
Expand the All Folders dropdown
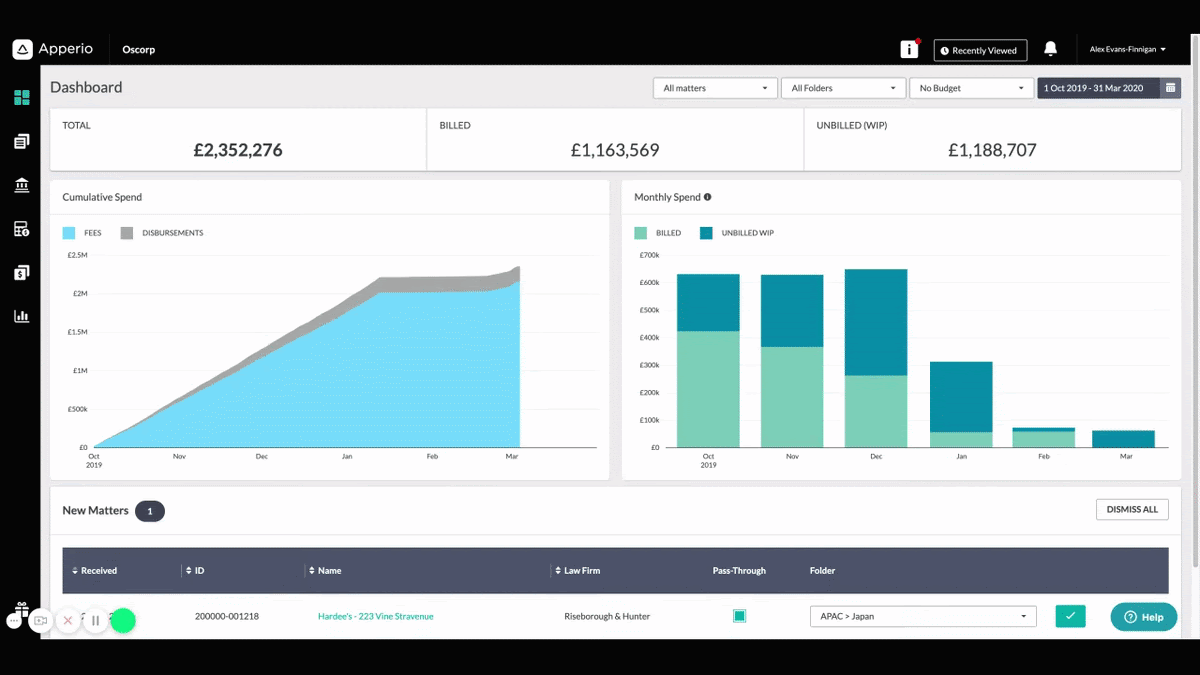point(843,88)
